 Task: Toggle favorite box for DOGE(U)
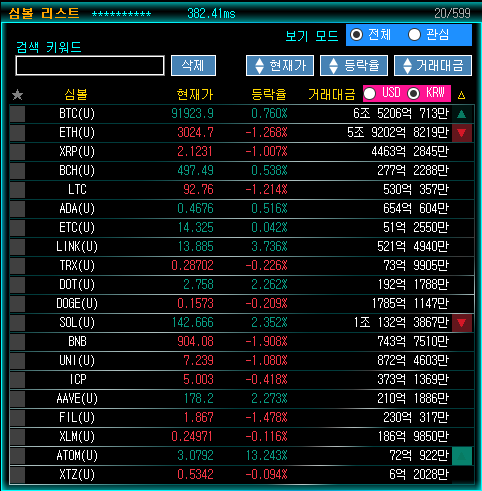pos(17,304)
